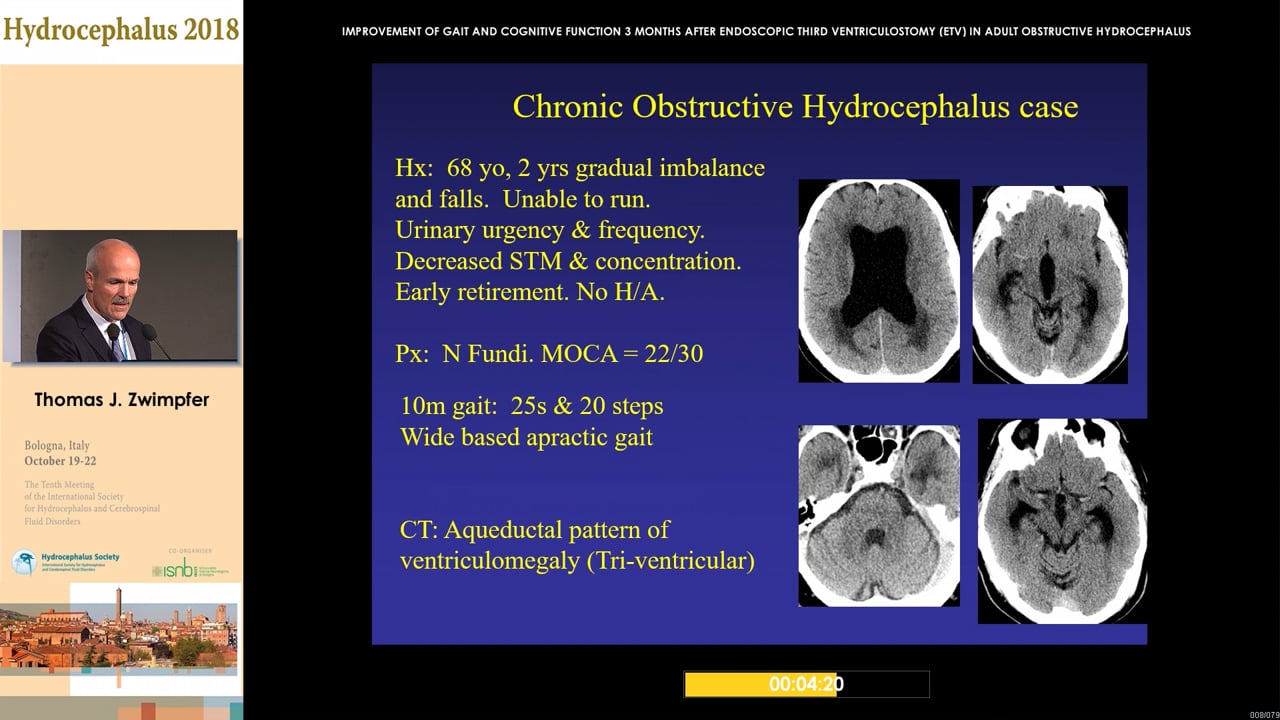Click the bottom-right CT scan image
Viewport: 1280px width, 720px height.
coord(1062,521)
